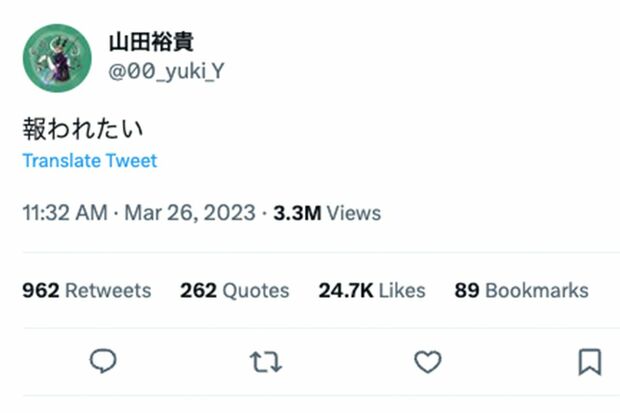Click the Translate Tweet link
This screenshot has width=620, height=413.
coord(90,161)
